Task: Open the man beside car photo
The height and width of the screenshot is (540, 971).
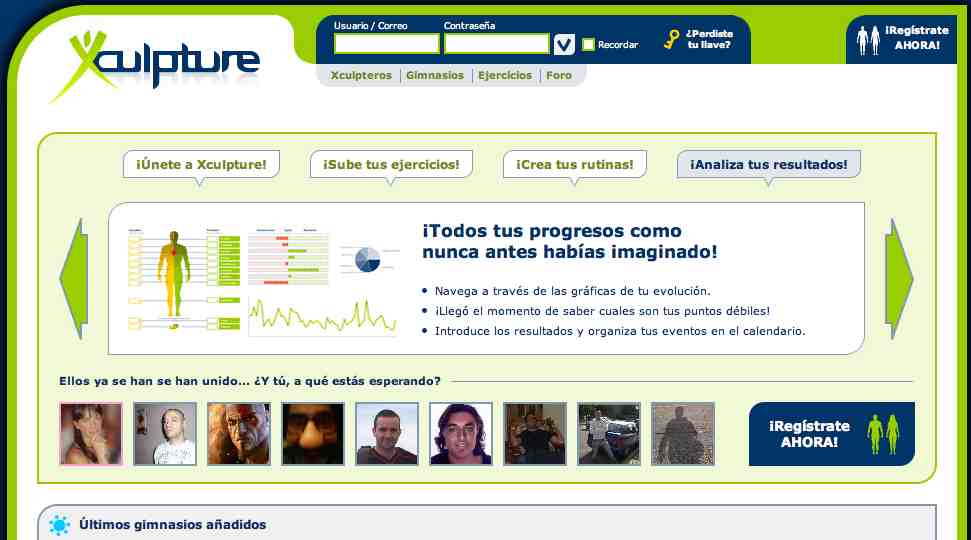Action: [x=609, y=433]
